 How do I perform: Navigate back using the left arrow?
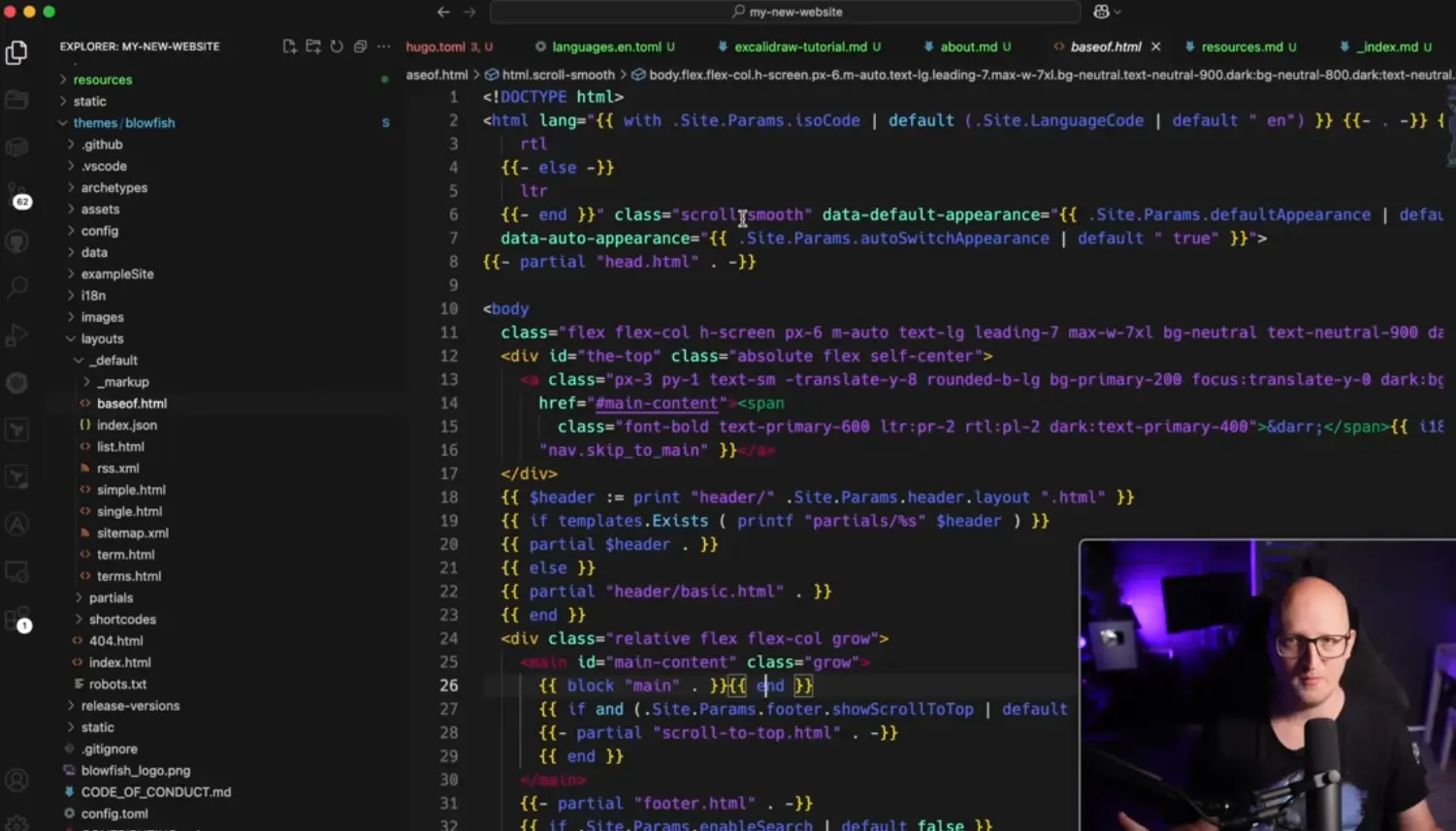pyautogui.click(x=443, y=12)
